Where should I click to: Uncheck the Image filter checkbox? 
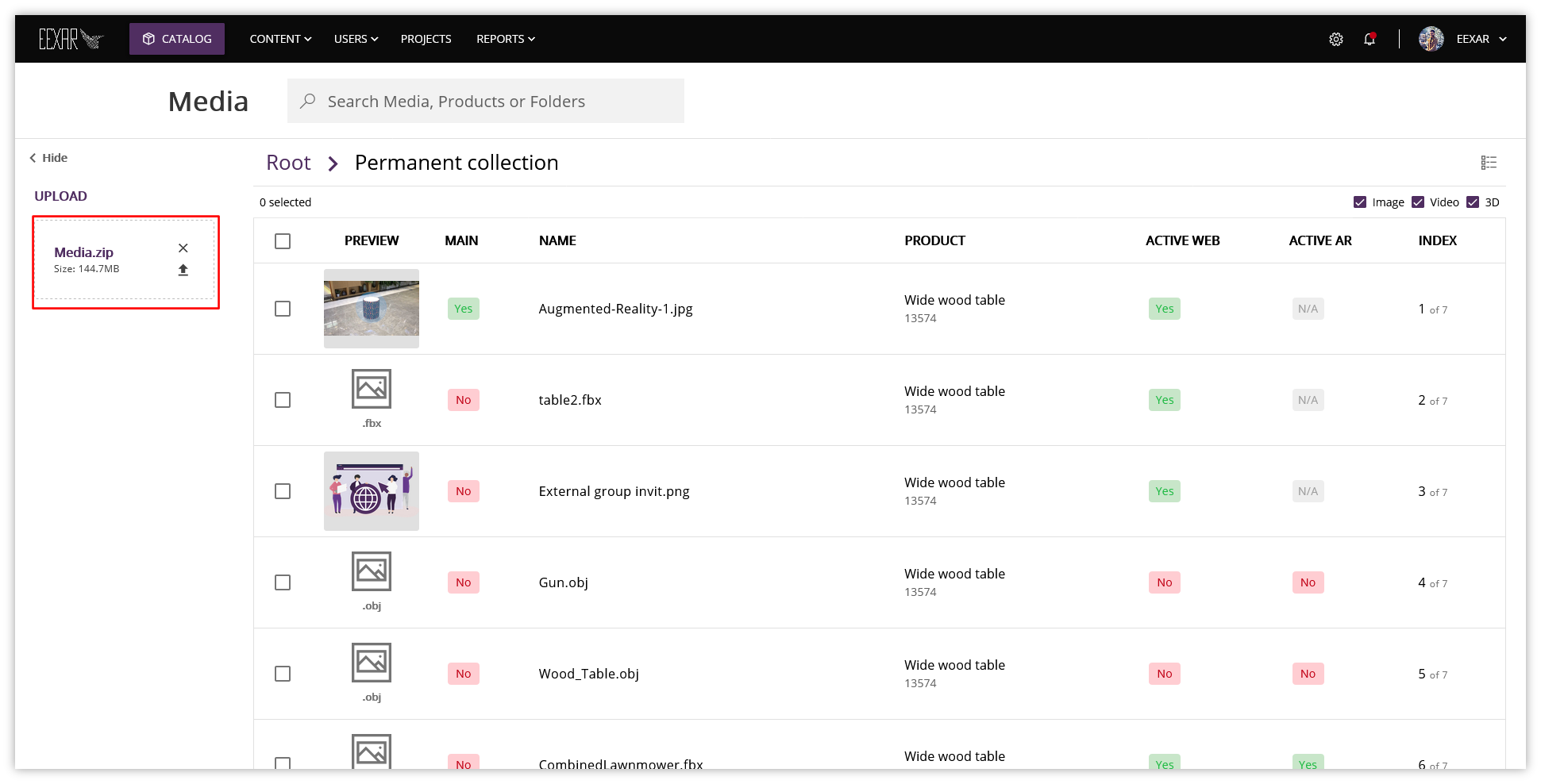click(x=1360, y=202)
